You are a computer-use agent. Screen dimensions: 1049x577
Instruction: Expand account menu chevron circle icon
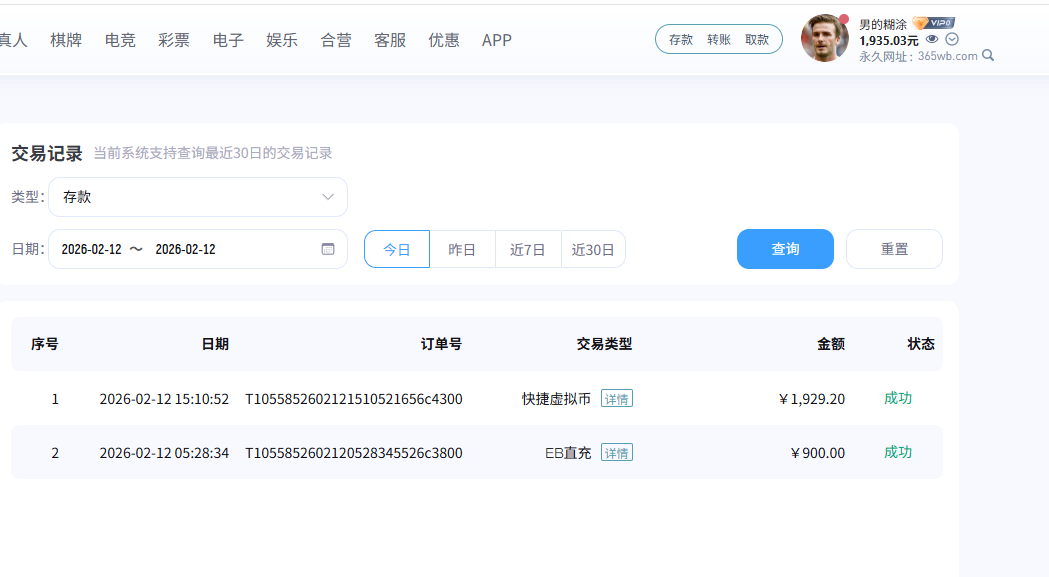(952, 40)
